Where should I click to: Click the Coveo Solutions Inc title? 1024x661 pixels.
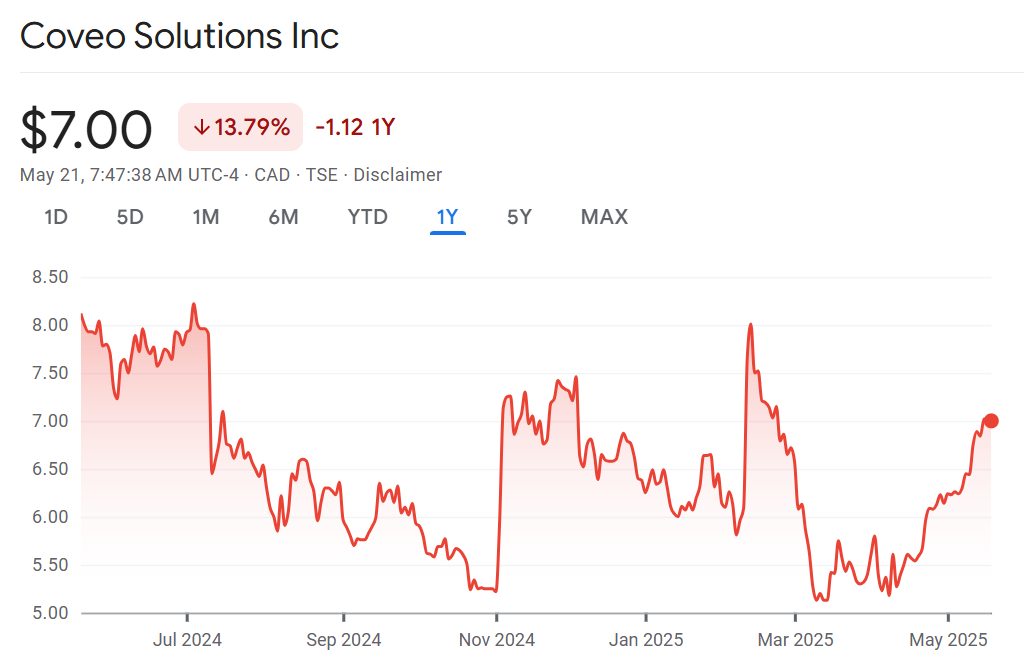click(x=180, y=37)
